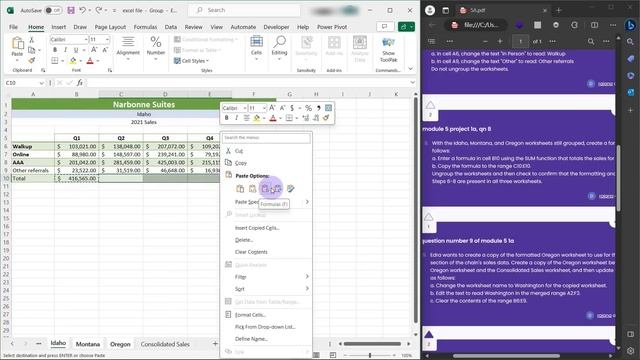The width and height of the screenshot is (640, 360).
Task: Apply ribbon red Font Color swatch
Action: (90, 61)
